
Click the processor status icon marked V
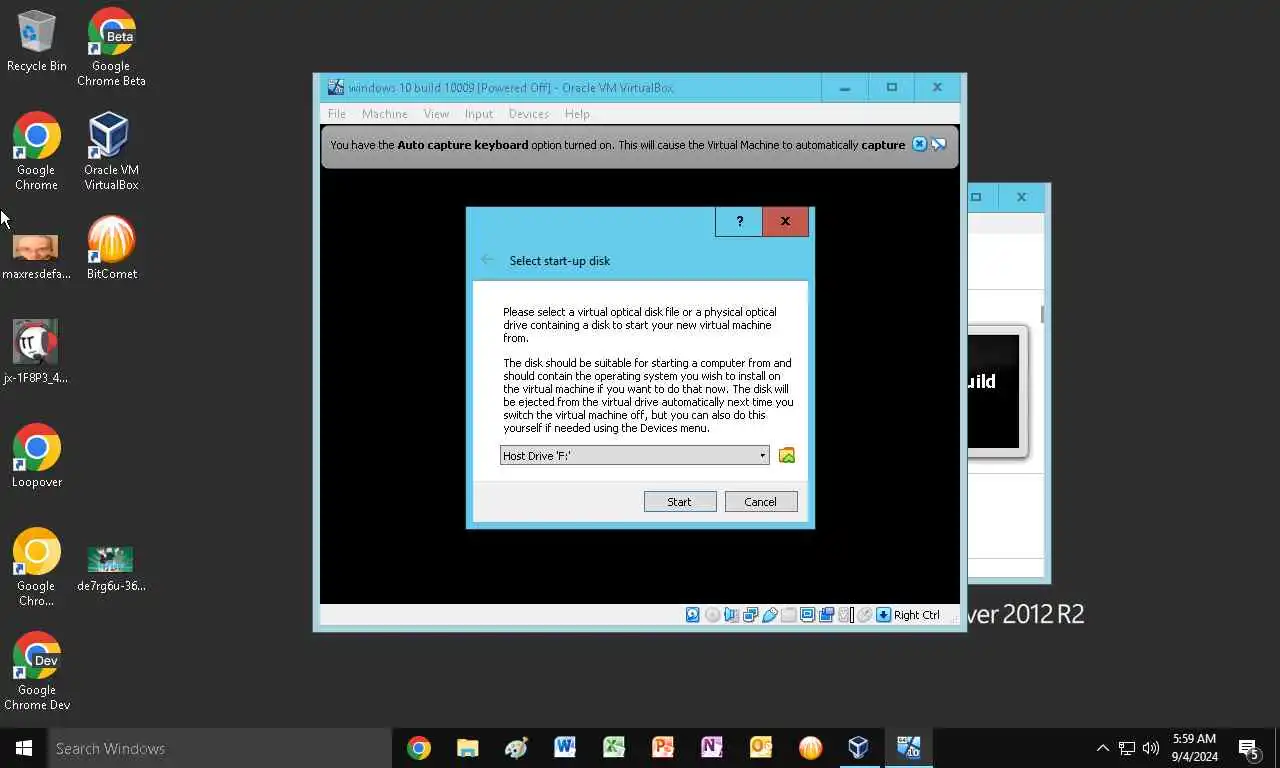[845, 615]
